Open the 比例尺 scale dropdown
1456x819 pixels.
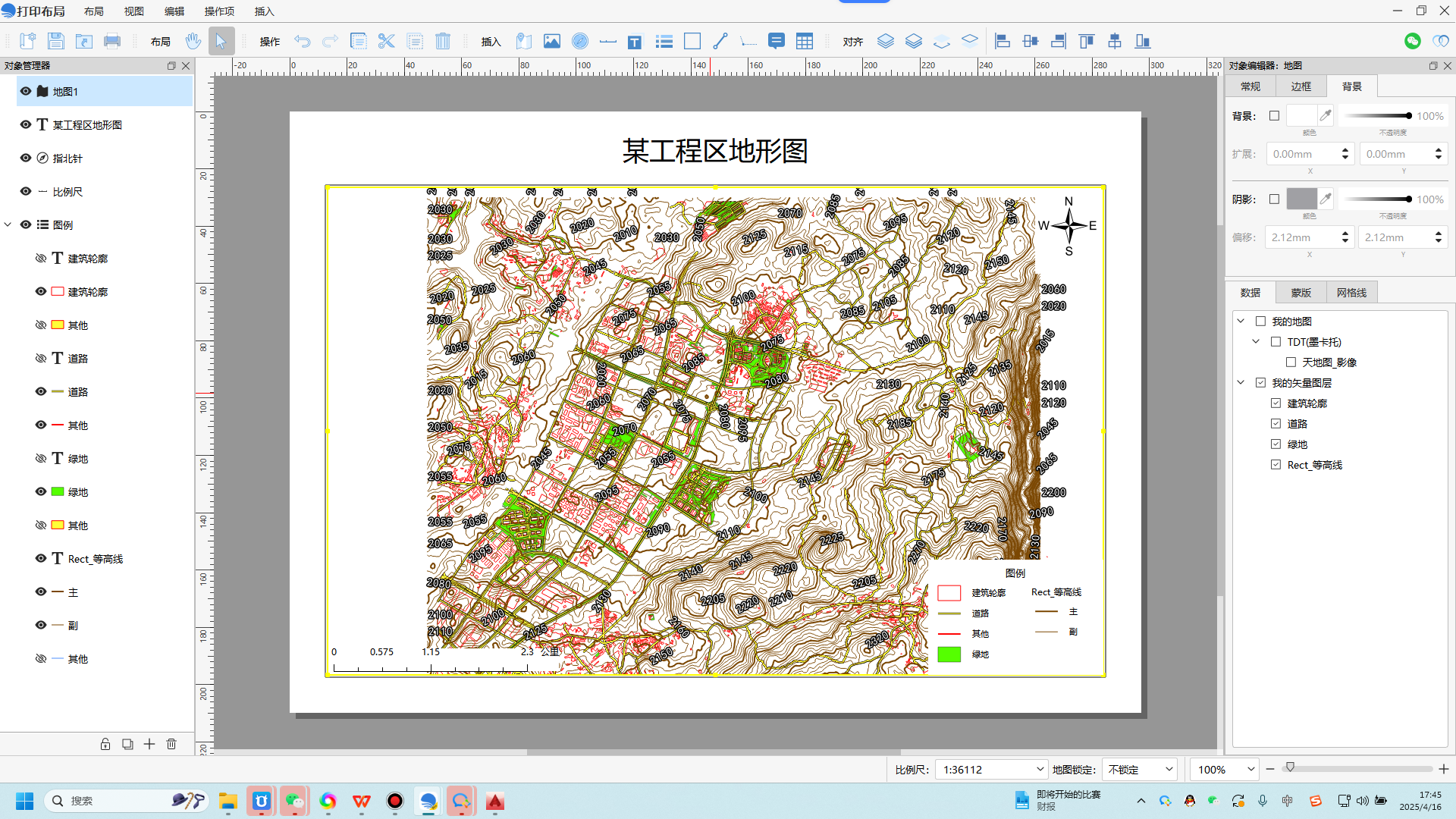point(1040,769)
